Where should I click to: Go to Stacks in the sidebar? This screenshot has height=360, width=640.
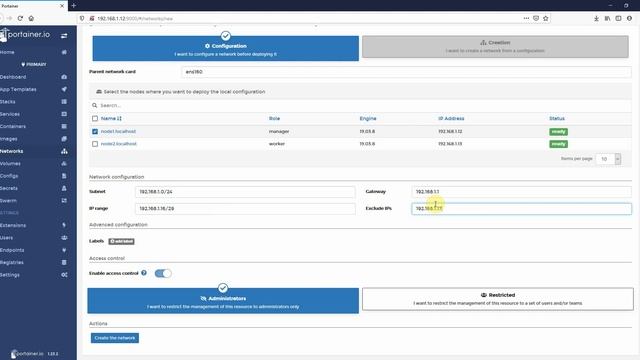pyautogui.click(x=8, y=102)
